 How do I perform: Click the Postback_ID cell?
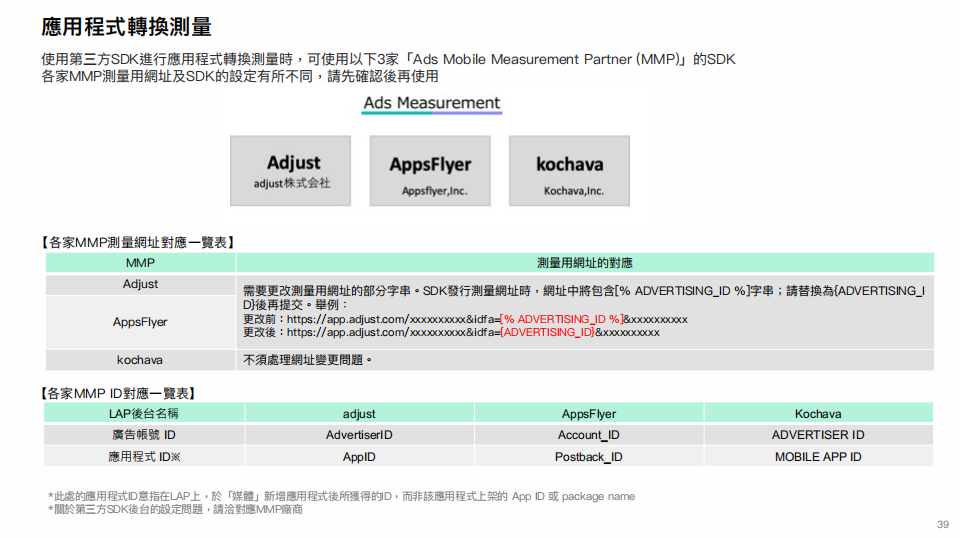point(588,457)
